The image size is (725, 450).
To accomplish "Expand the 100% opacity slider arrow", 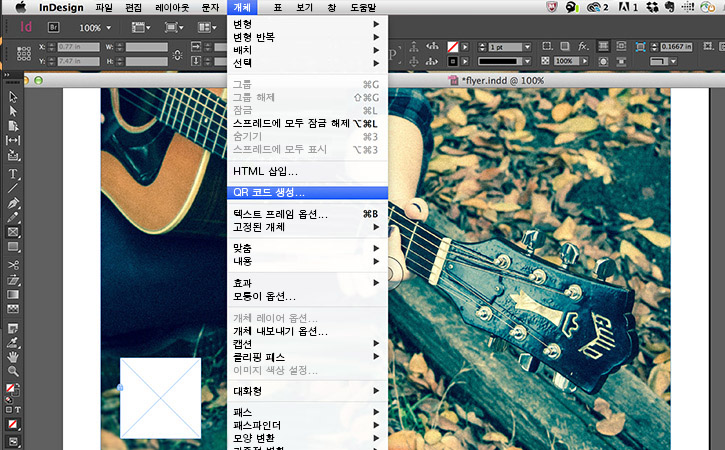I will click(585, 61).
